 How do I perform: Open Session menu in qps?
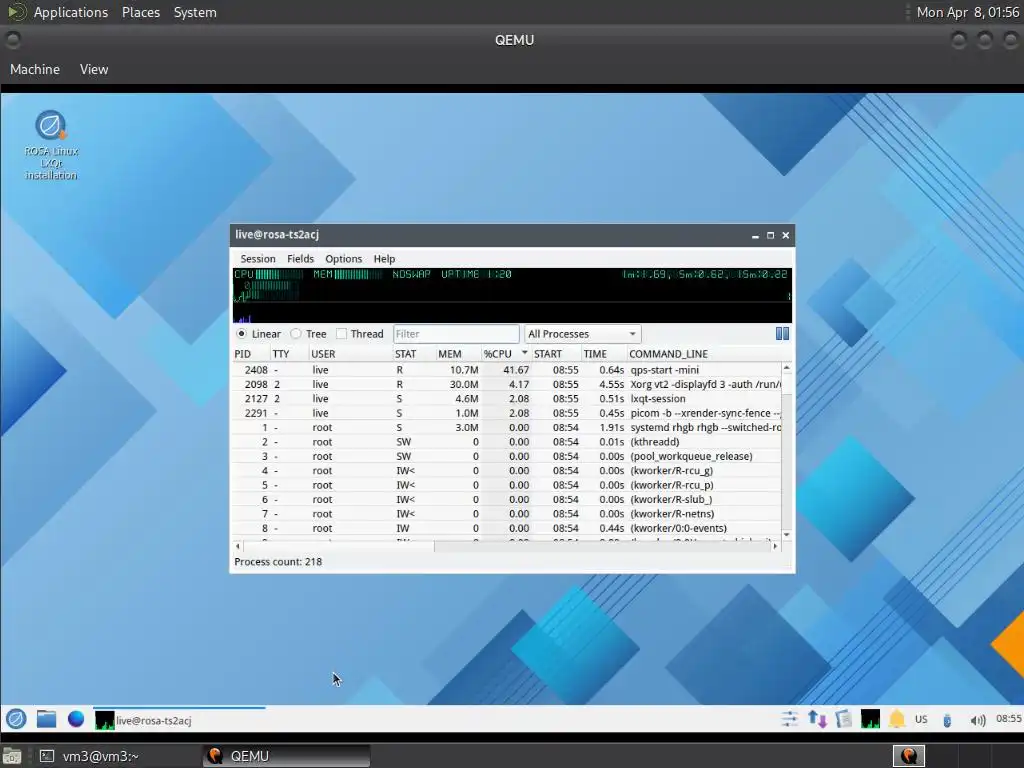(x=258, y=259)
